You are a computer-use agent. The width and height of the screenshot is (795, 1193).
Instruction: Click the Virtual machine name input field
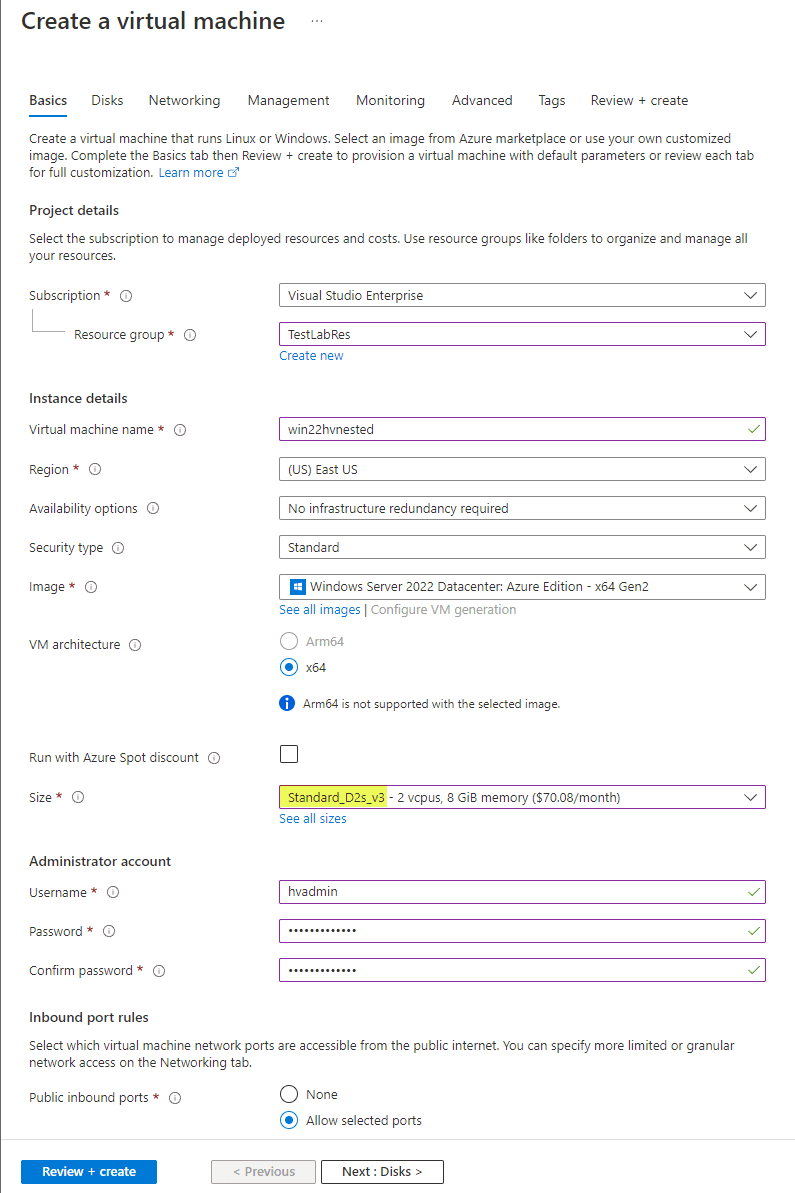pos(522,429)
